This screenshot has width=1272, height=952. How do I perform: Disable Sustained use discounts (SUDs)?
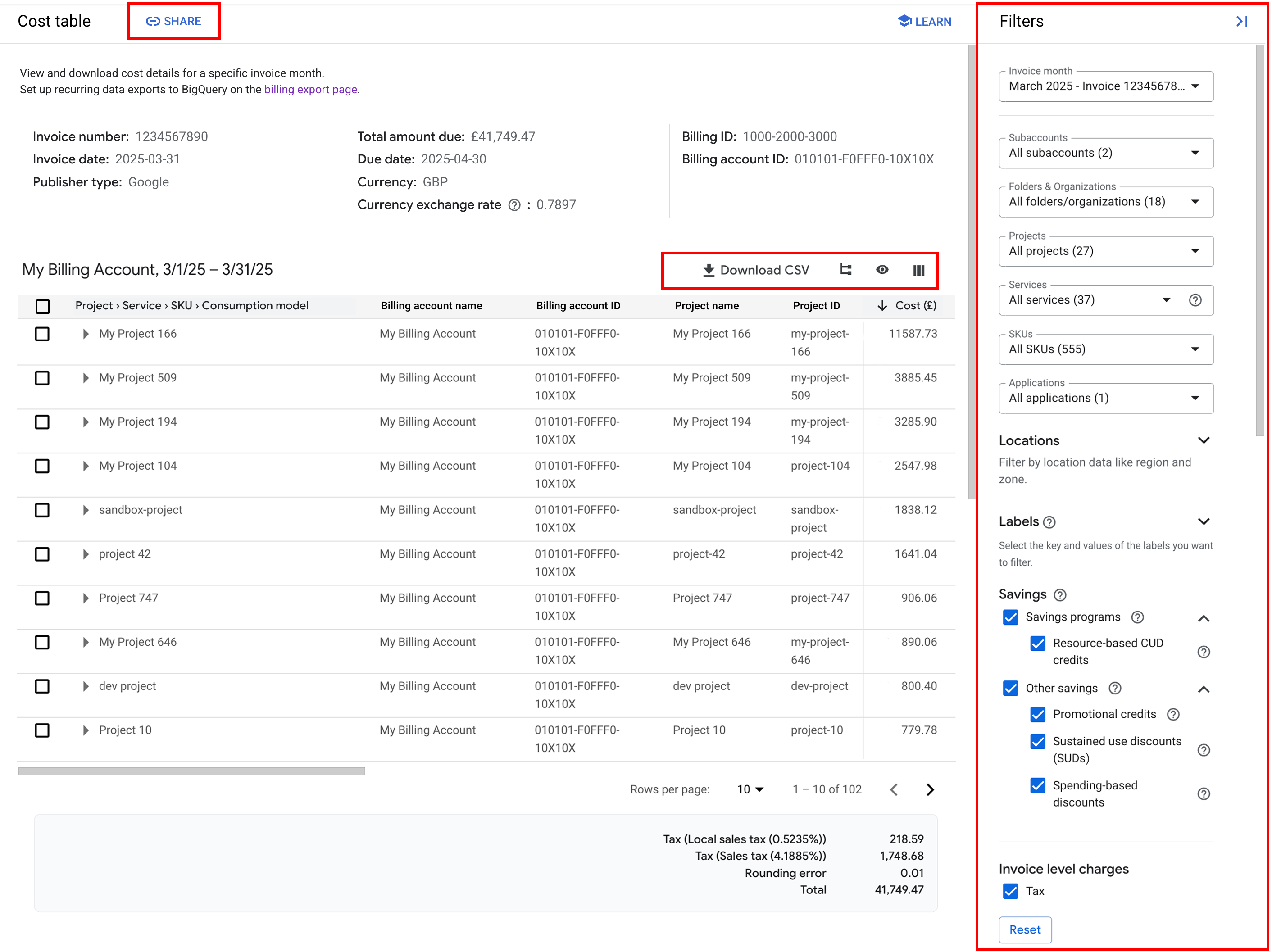(1038, 742)
